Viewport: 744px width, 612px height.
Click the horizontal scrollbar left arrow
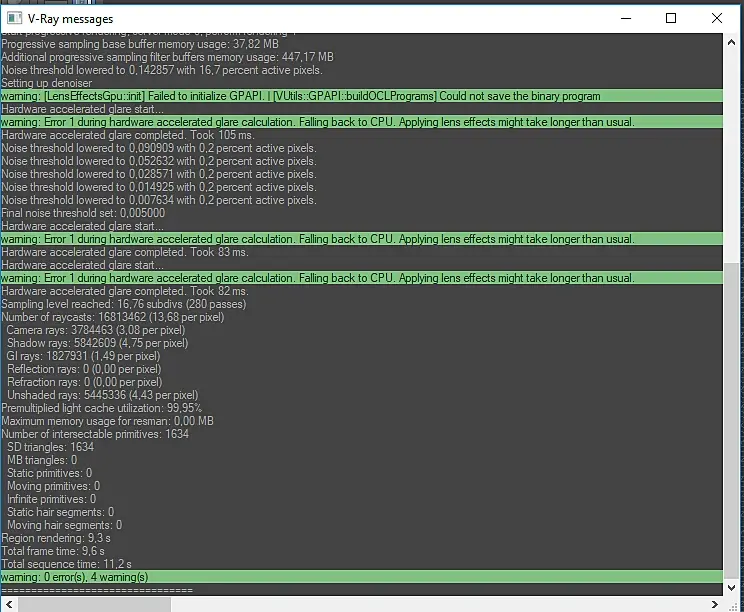[x=9, y=604]
